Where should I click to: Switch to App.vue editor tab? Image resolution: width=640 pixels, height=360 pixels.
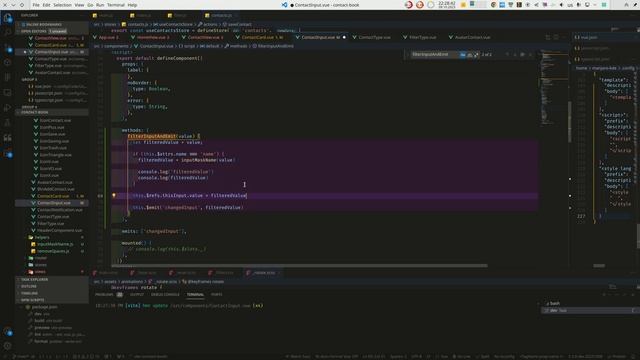(106, 37)
